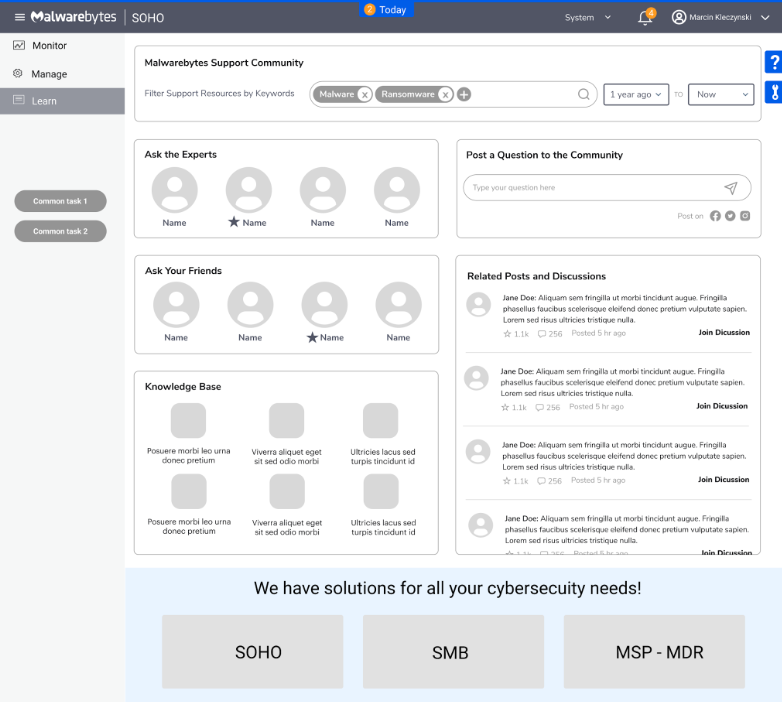The height and width of the screenshot is (702, 782).
Task: Open the '1 year ago' date range dropdown
Action: (635, 95)
